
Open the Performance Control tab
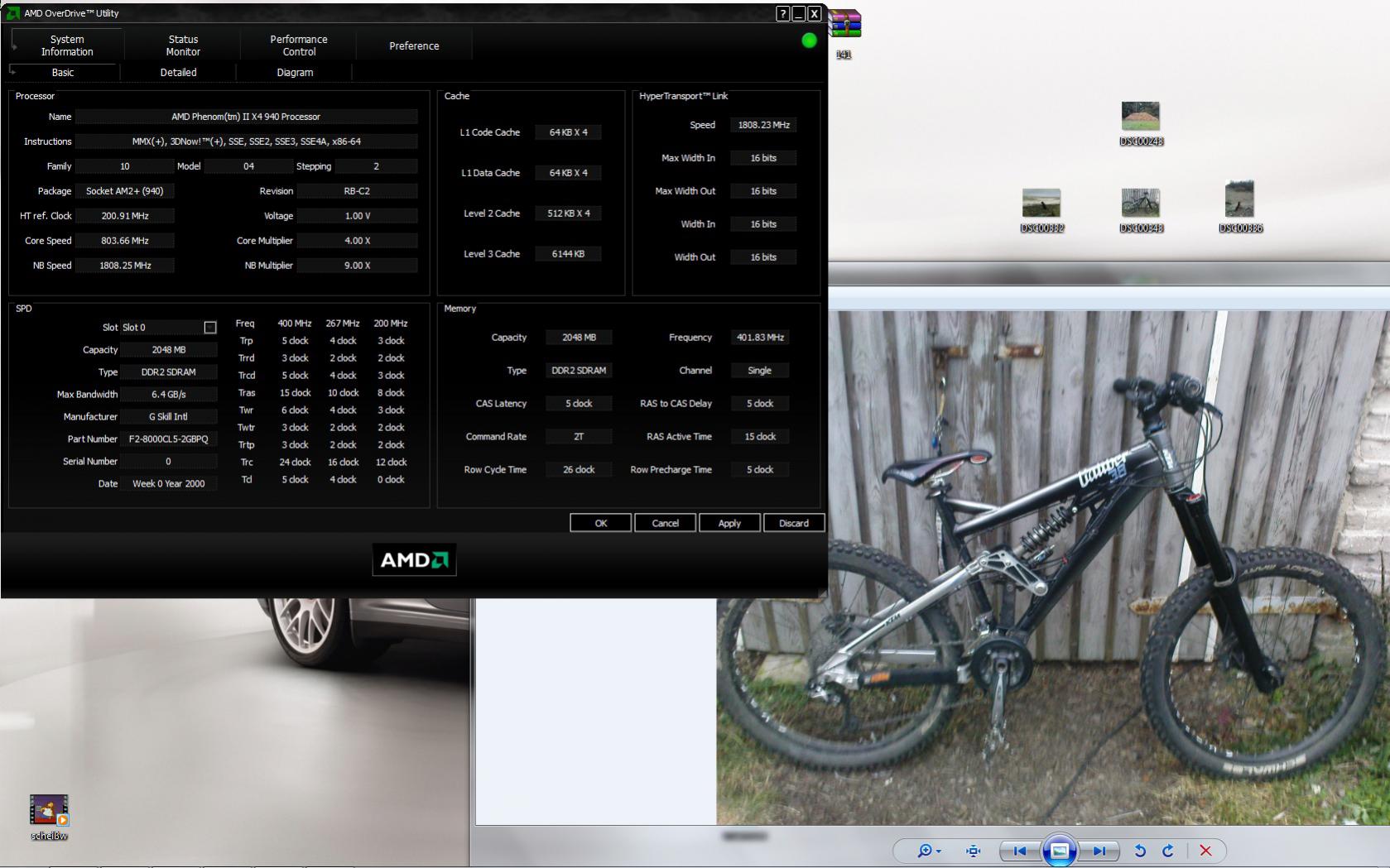299,46
